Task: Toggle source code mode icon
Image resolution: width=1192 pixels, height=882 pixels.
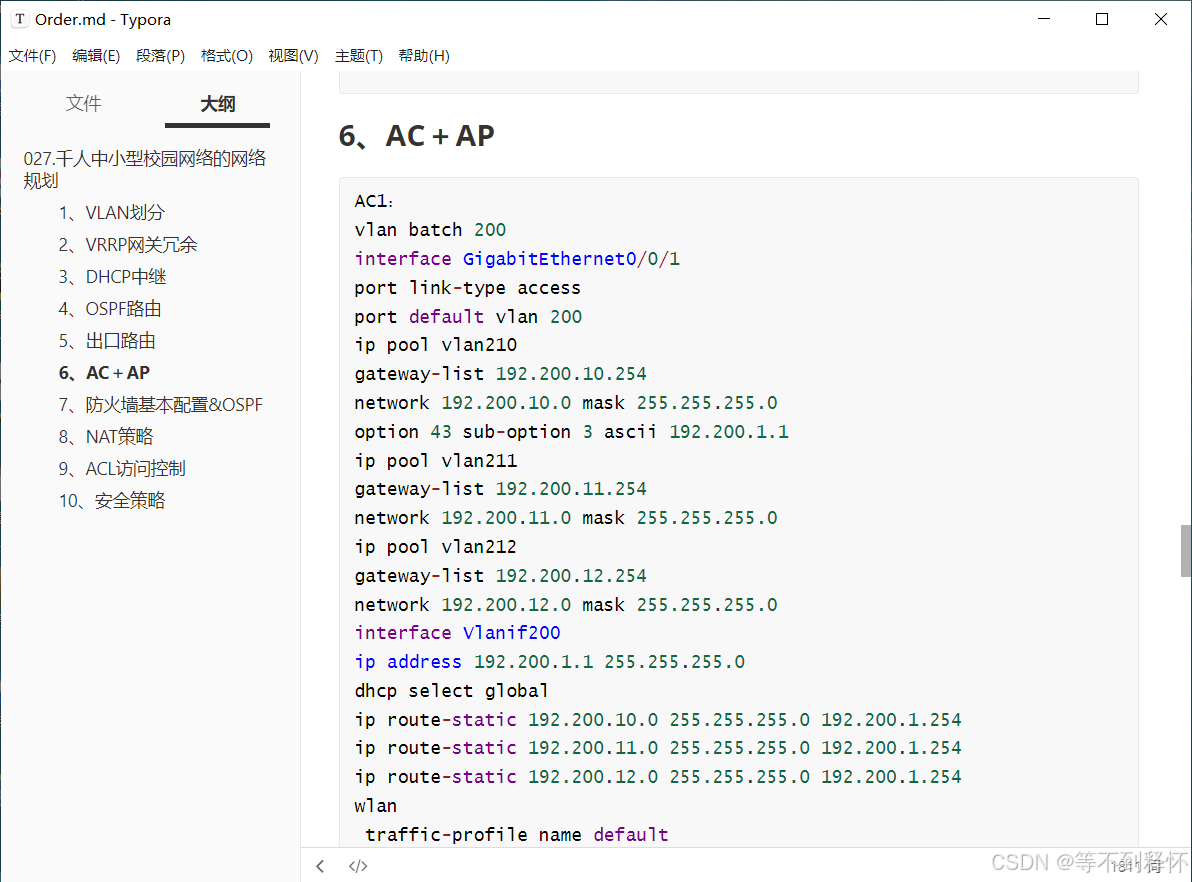Action: click(x=358, y=866)
